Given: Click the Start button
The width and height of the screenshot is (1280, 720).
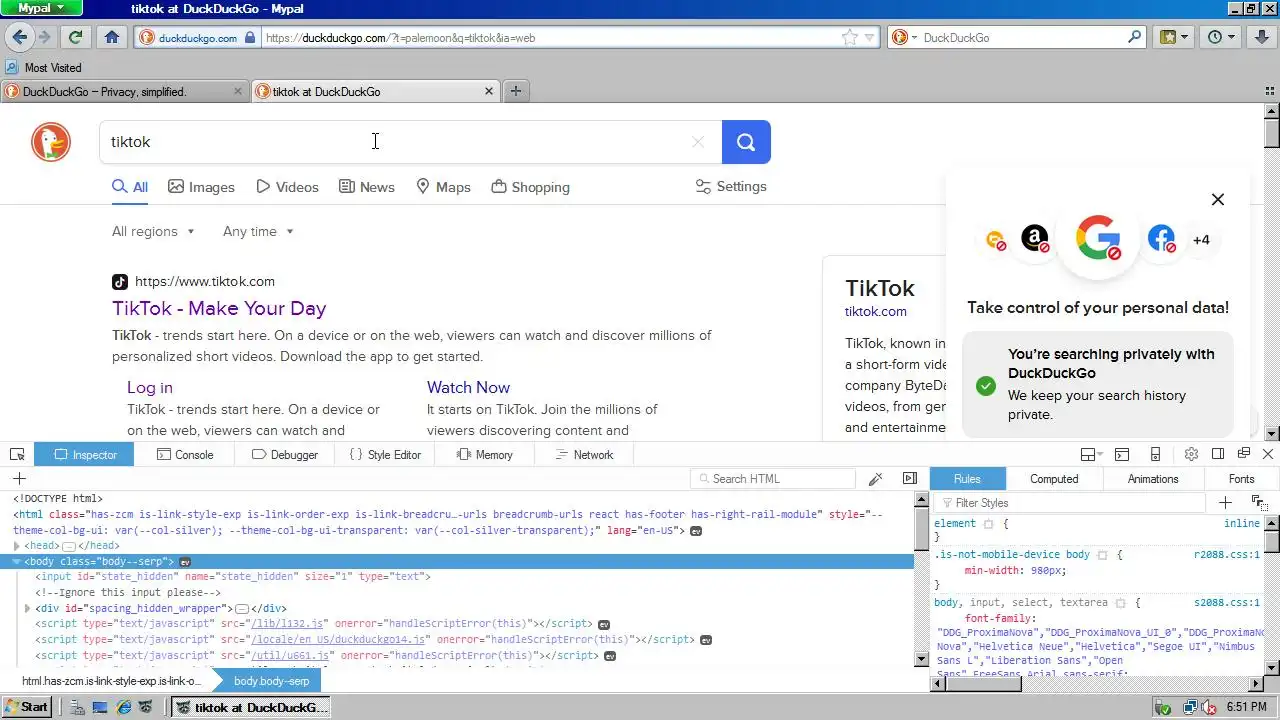Looking at the screenshot, I should 27,707.
